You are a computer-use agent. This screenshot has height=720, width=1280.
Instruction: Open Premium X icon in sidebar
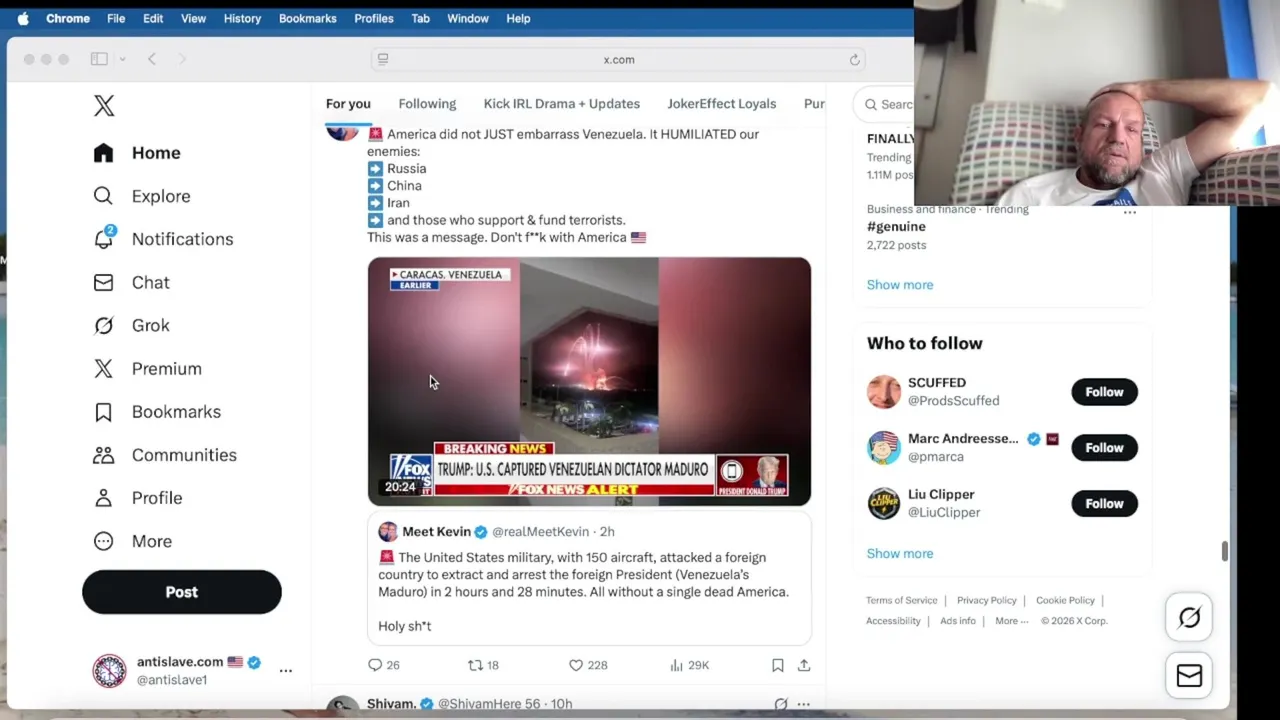(x=103, y=368)
